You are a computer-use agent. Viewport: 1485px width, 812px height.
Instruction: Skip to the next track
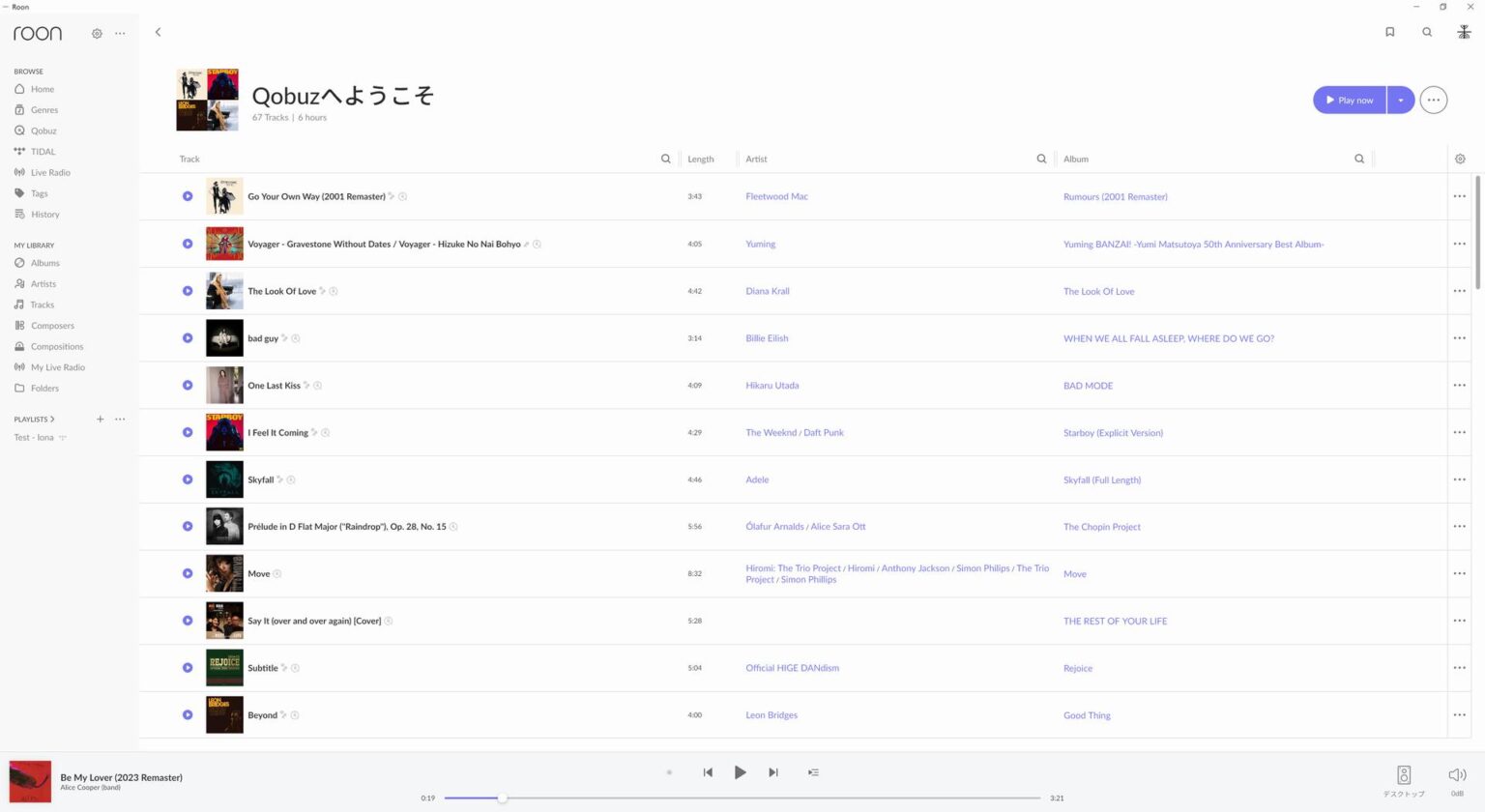pyautogui.click(x=773, y=772)
